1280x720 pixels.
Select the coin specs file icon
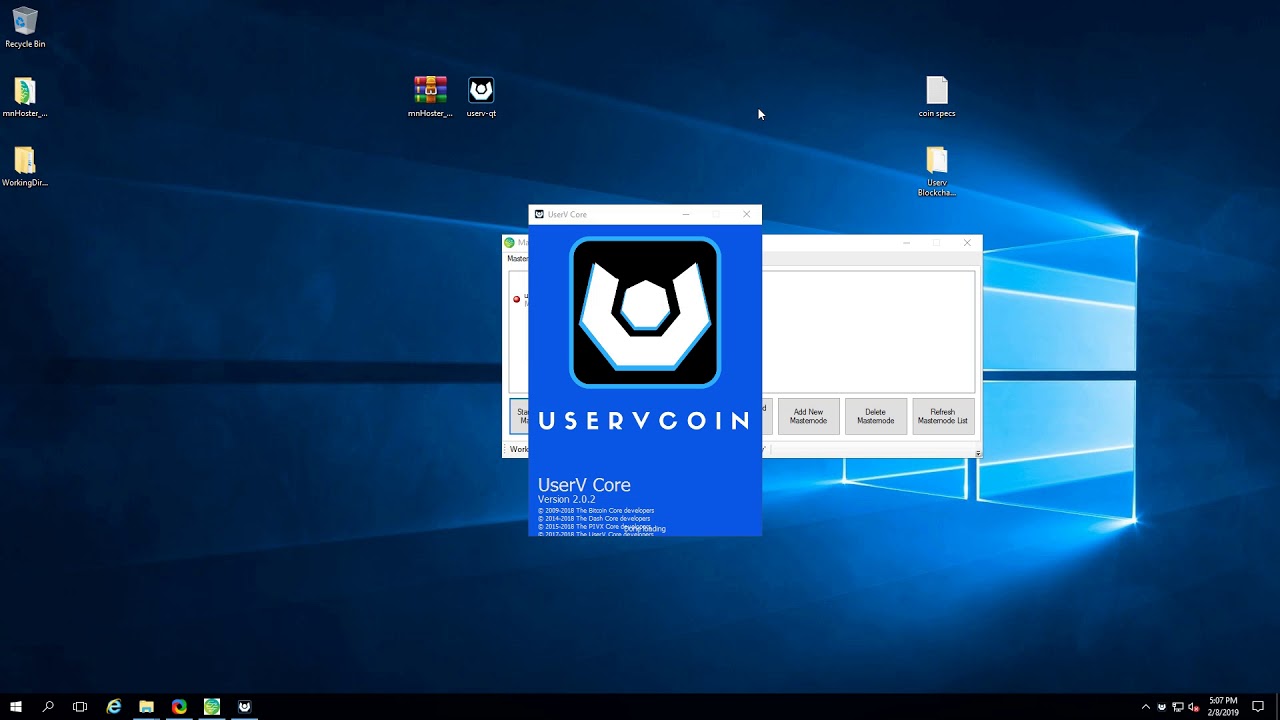(937, 97)
